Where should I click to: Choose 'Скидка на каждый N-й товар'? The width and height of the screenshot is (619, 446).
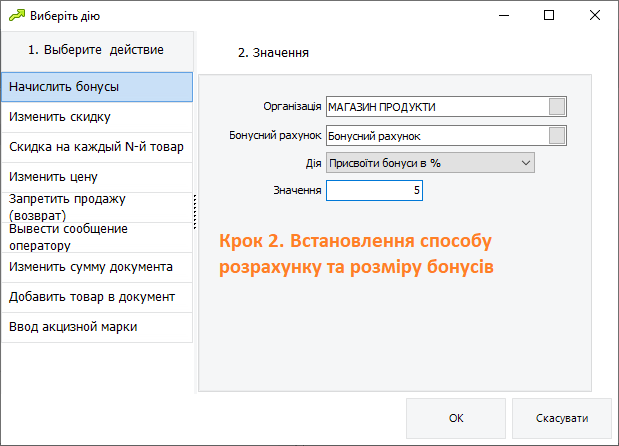pyautogui.click(x=97, y=147)
